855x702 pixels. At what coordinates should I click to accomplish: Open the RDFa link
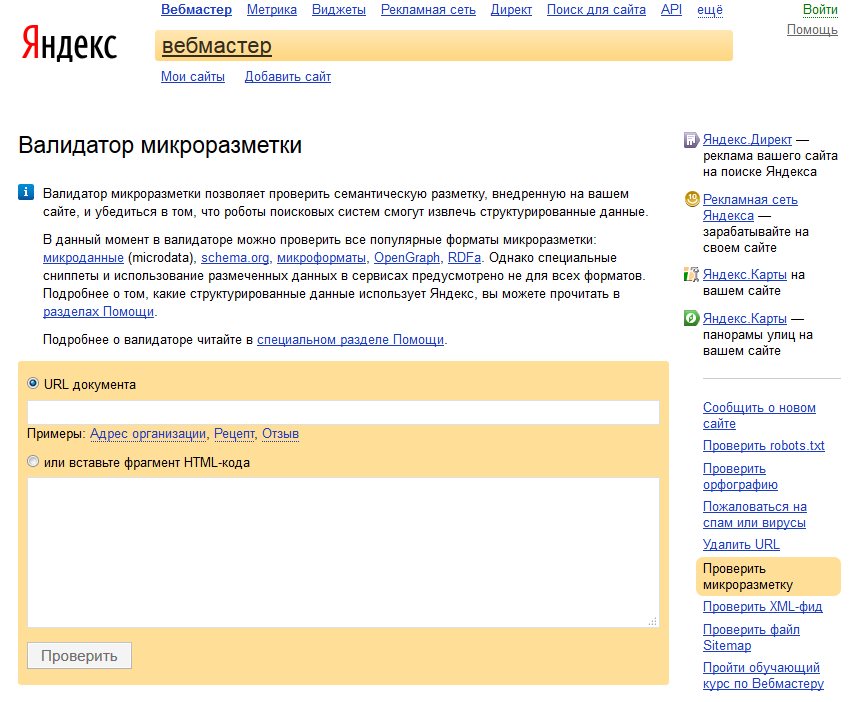pos(464,257)
